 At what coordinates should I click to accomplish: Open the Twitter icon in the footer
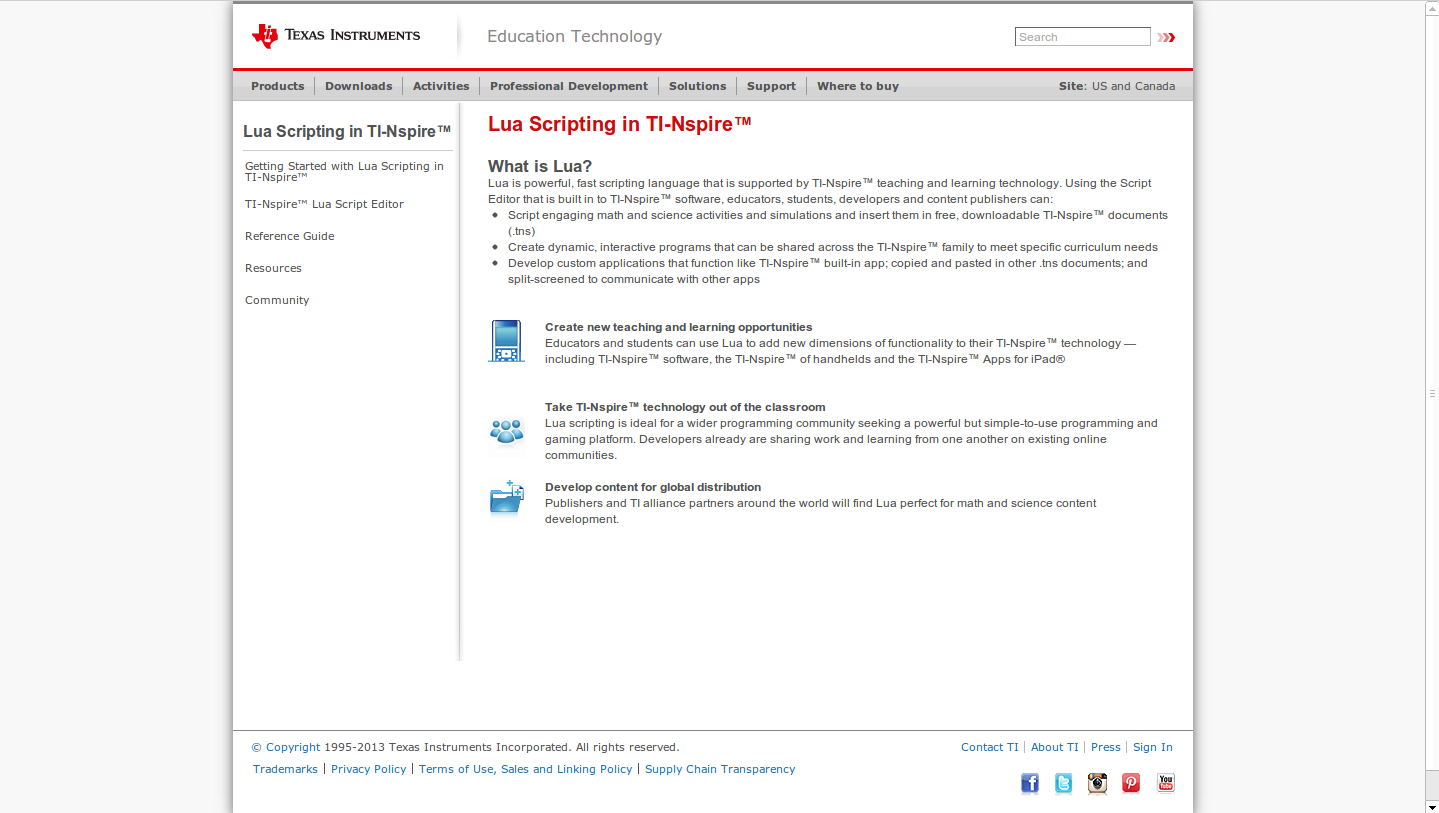point(1064,783)
